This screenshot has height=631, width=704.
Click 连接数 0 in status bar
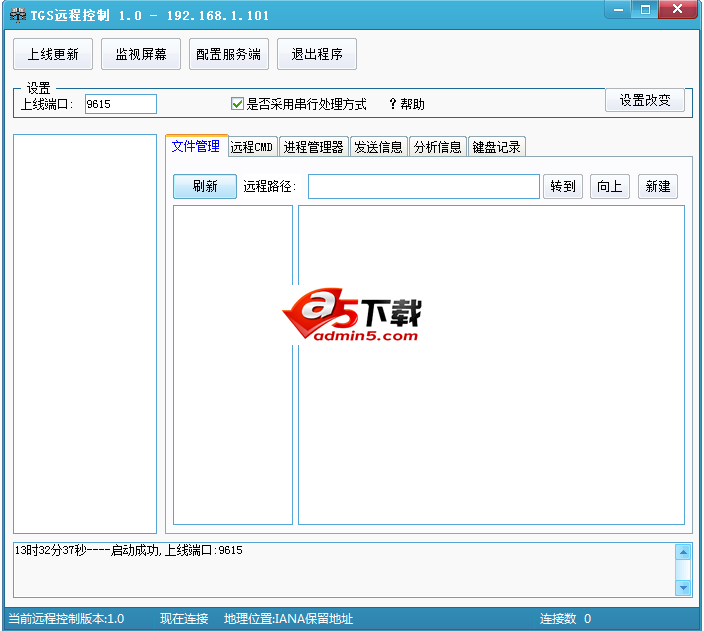pos(565,619)
